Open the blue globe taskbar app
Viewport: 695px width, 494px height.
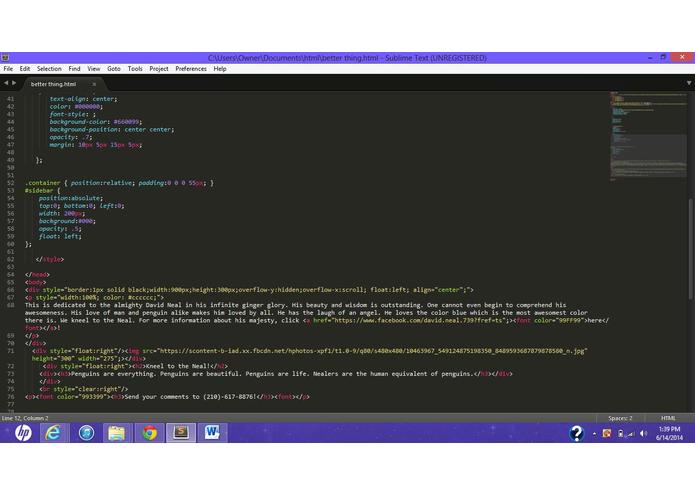tap(86, 433)
